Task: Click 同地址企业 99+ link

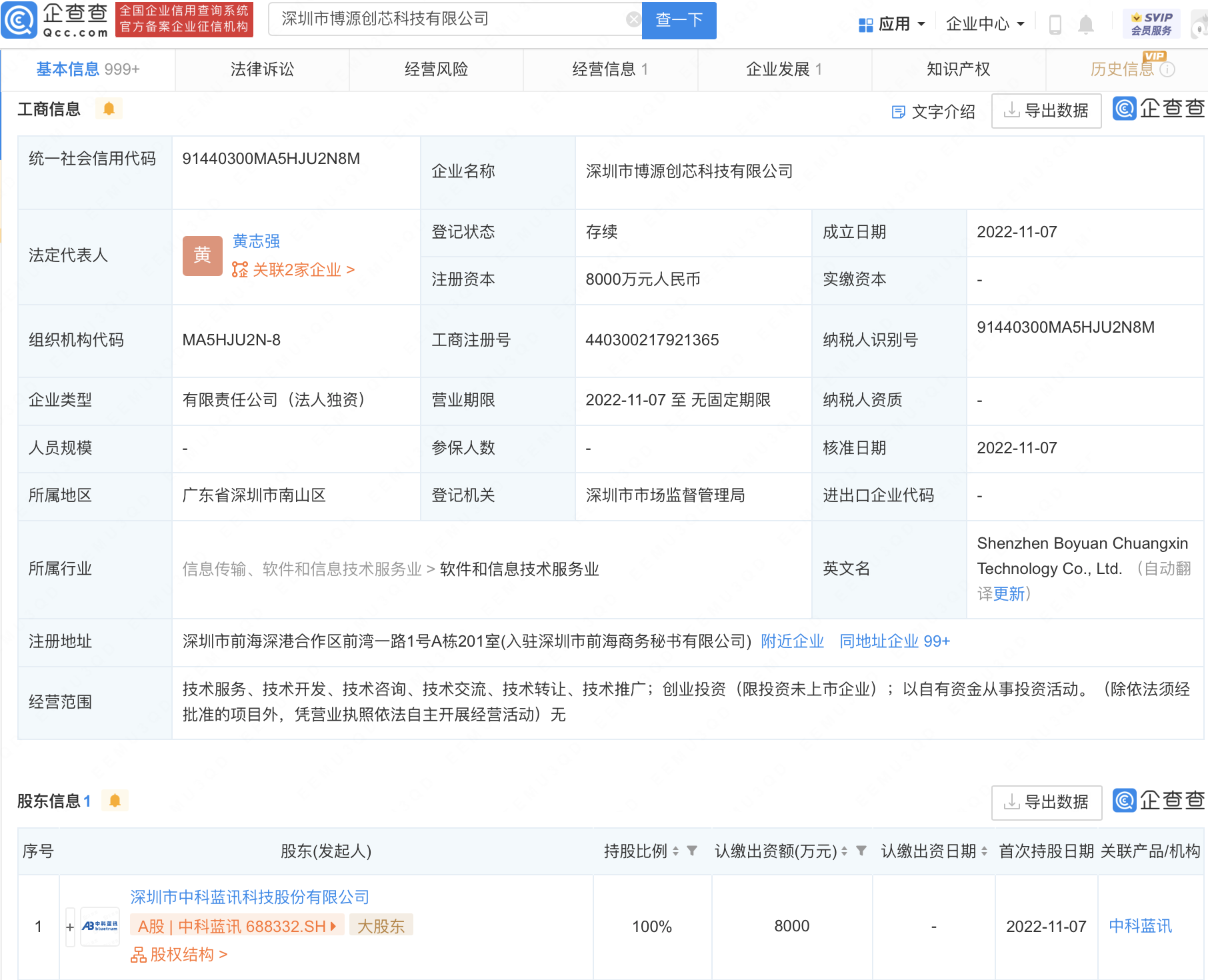Action: (x=895, y=641)
